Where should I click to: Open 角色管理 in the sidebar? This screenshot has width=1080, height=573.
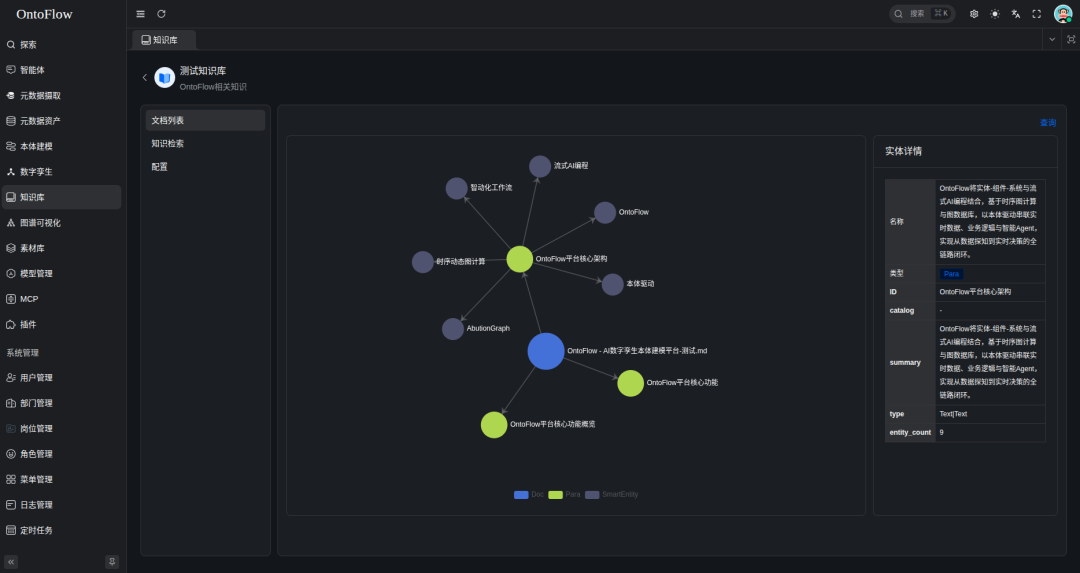62,454
